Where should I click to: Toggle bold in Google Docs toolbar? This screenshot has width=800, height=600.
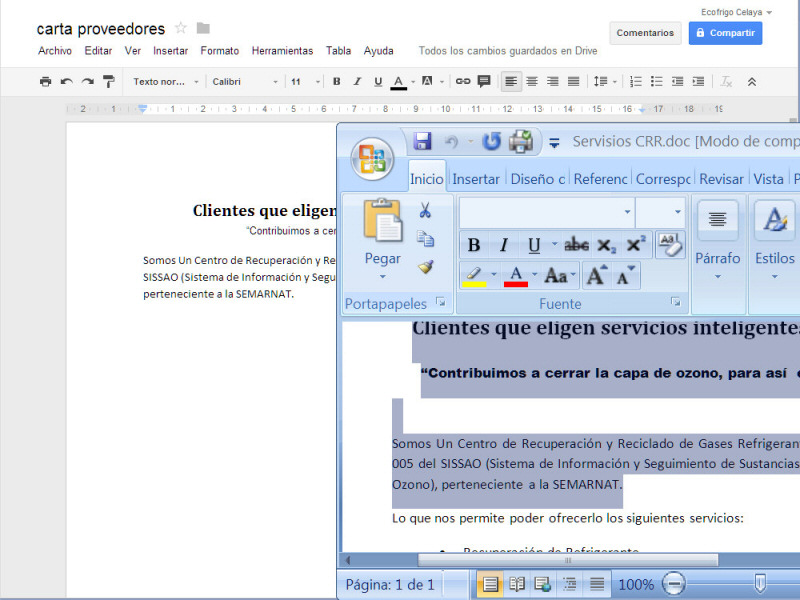click(336, 82)
